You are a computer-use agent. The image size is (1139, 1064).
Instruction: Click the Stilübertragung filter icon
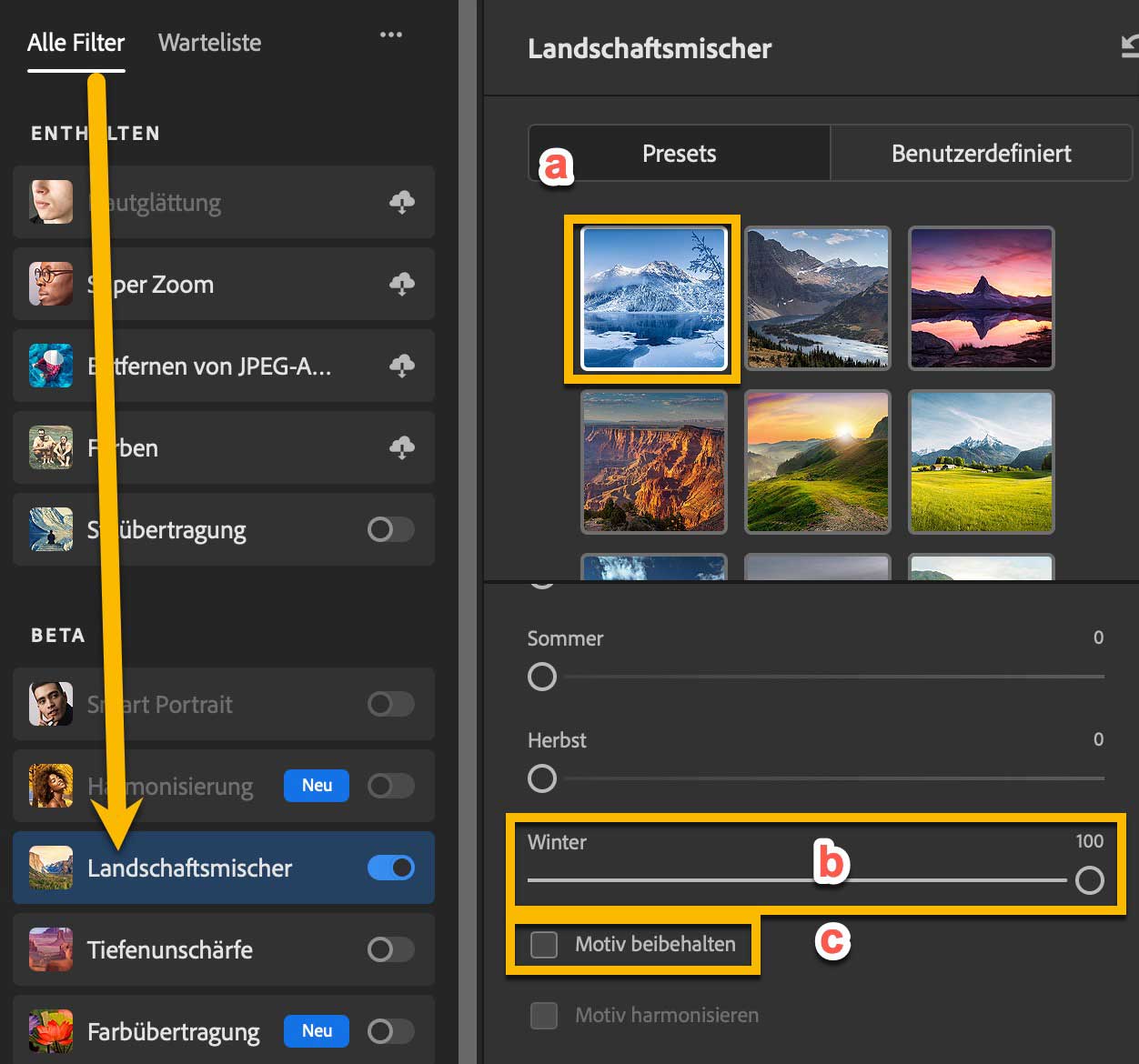[51, 529]
